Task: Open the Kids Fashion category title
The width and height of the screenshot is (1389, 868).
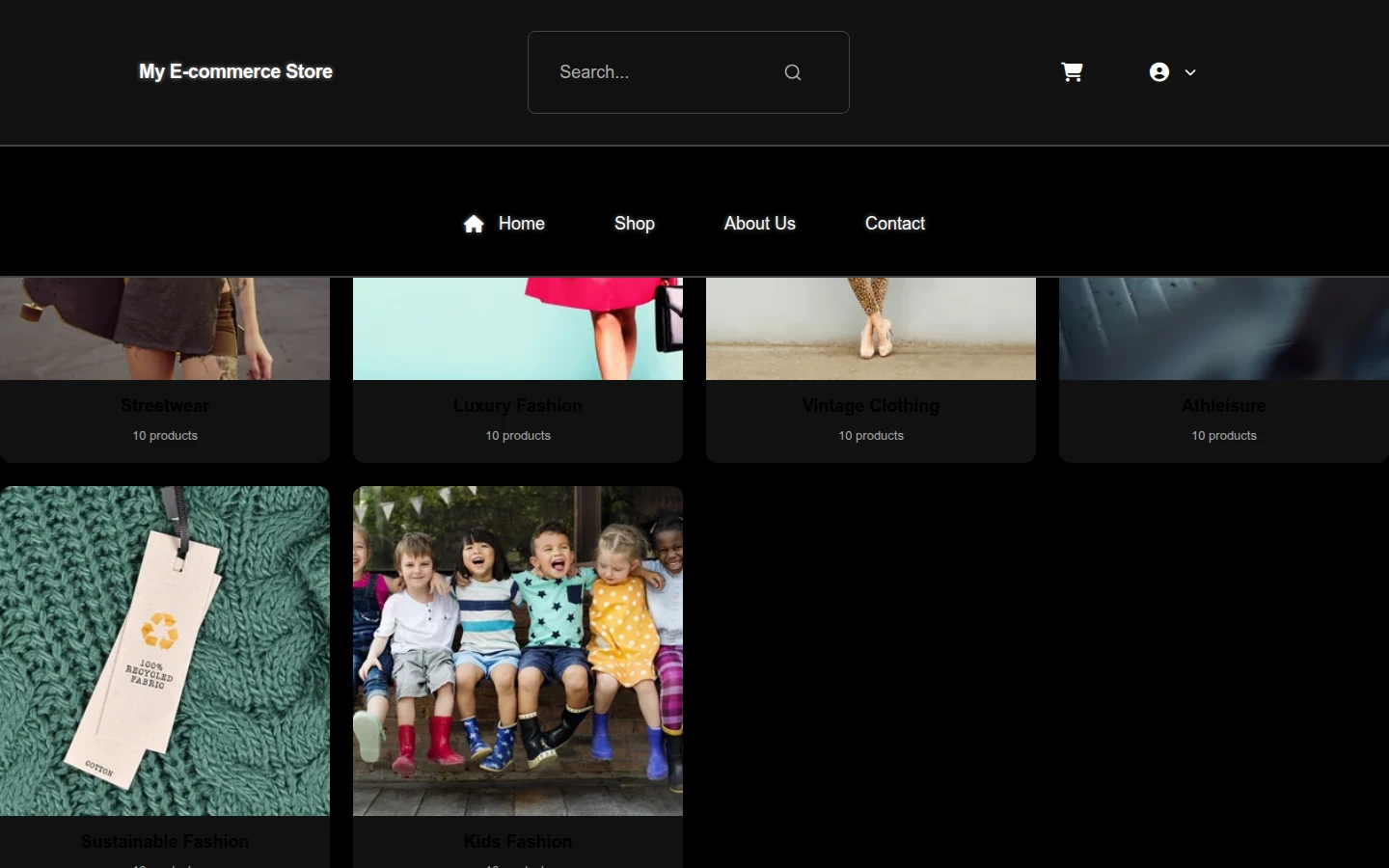Action: pos(518,842)
